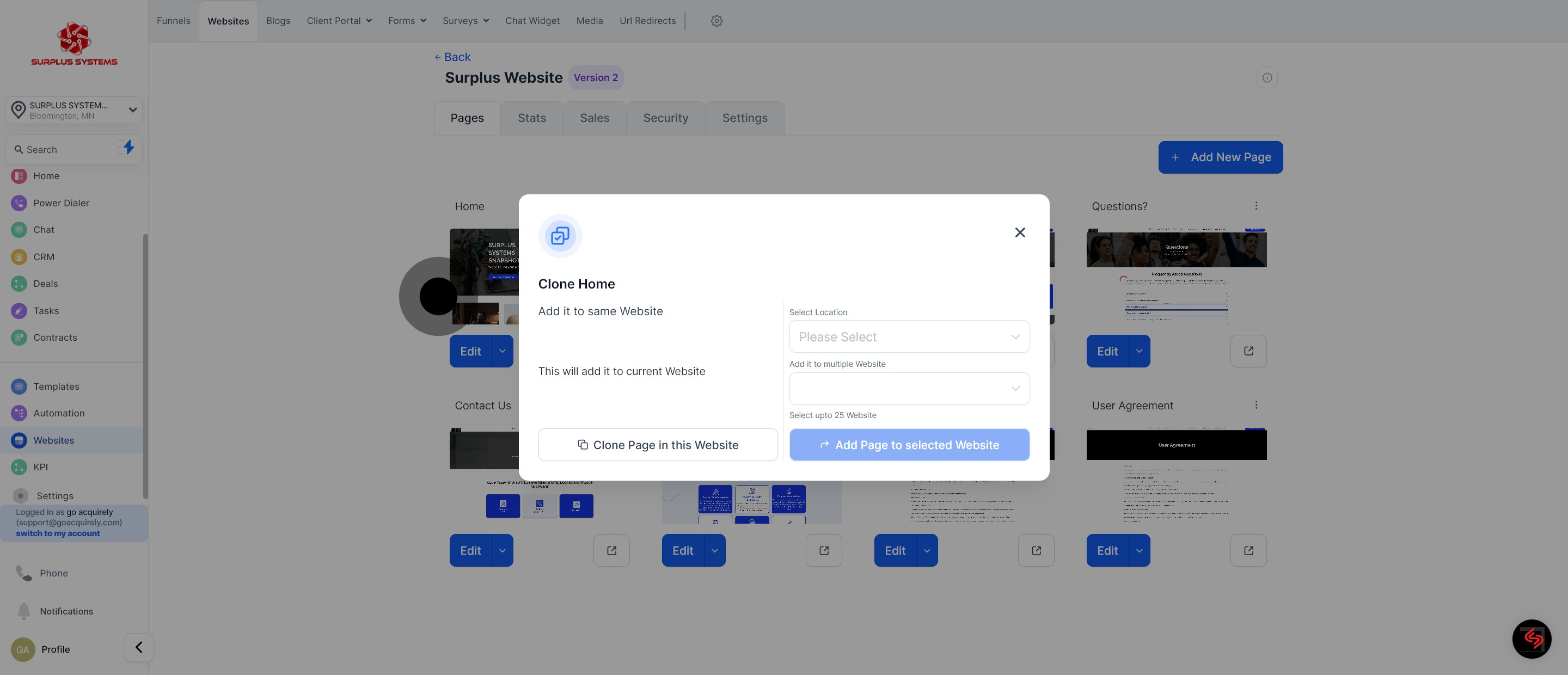Open the Blogs tab in top navigation
This screenshot has height=675, width=1568.
(278, 21)
